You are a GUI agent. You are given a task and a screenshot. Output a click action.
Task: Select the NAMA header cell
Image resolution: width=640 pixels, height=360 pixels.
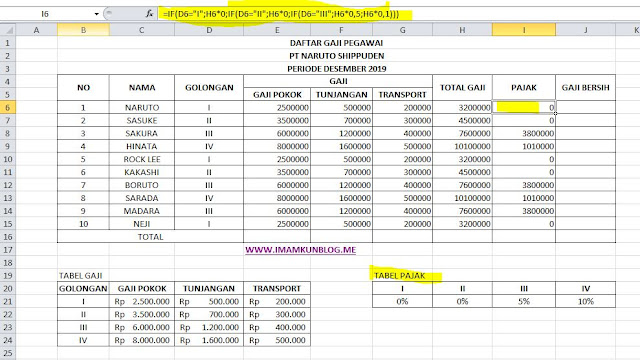(x=142, y=87)
